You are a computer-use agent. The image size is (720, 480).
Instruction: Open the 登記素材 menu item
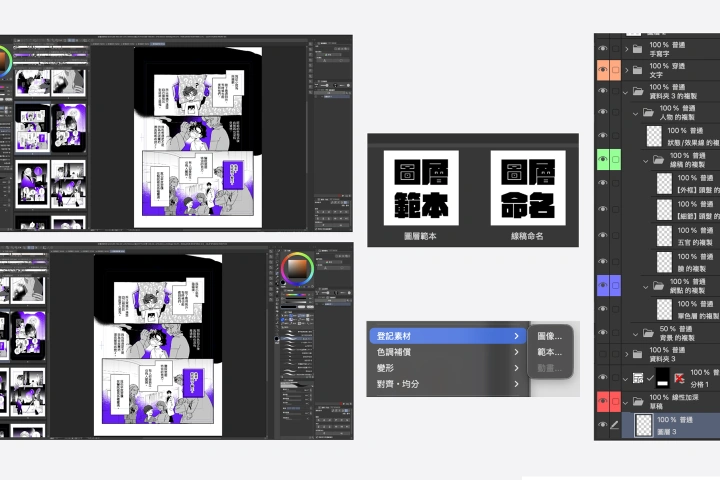448,336
